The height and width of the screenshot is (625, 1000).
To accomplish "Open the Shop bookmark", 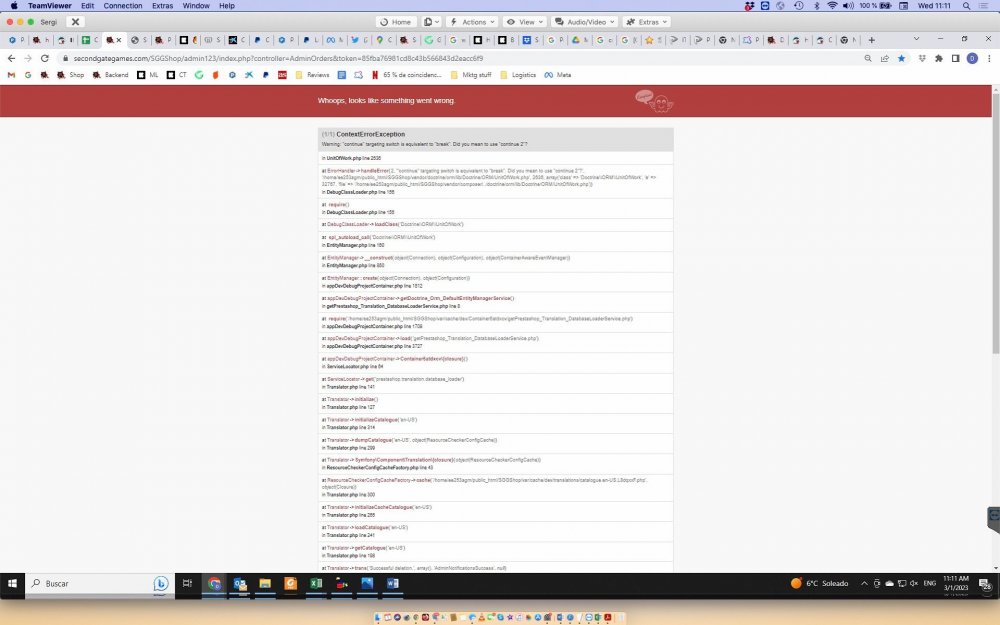I will click(x=77, y=75).
